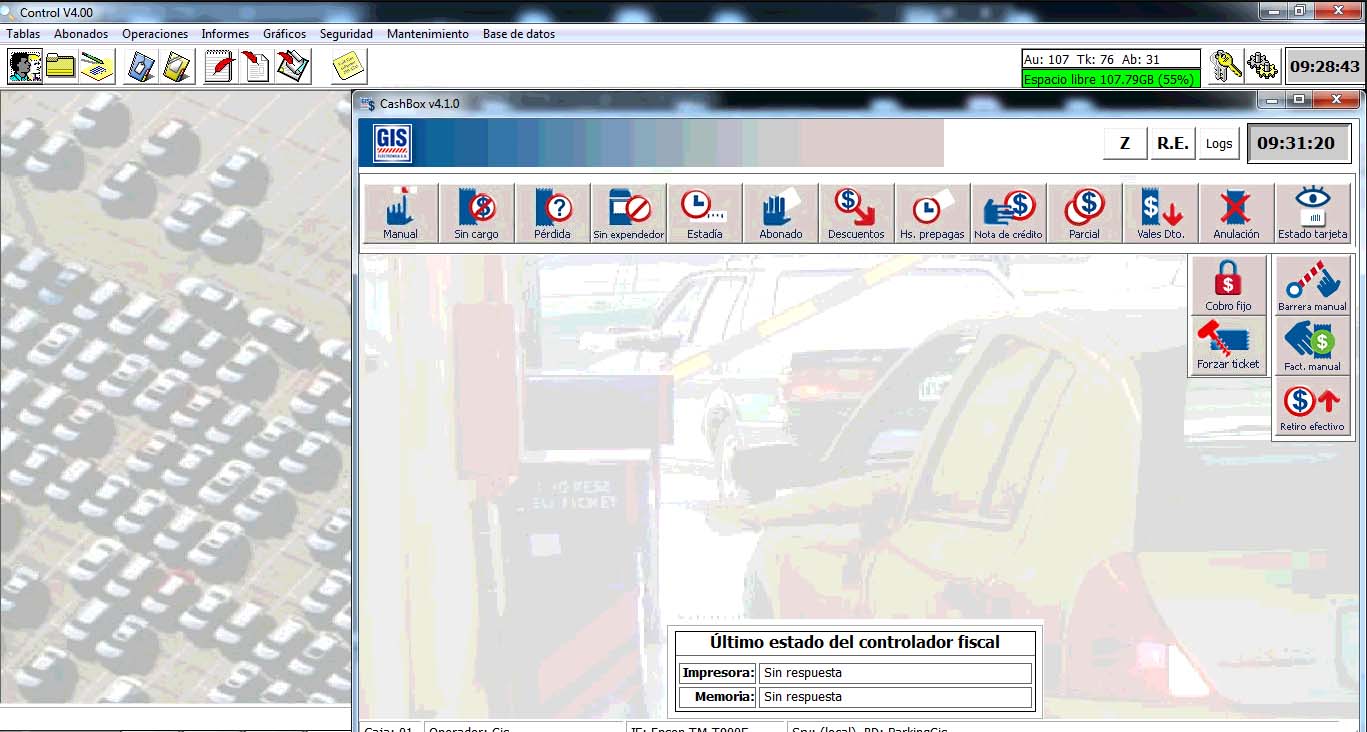Click the pencil and notepad icon in Control toolbar
Screen dimensions: 1367x732
[x=97, y=67]
